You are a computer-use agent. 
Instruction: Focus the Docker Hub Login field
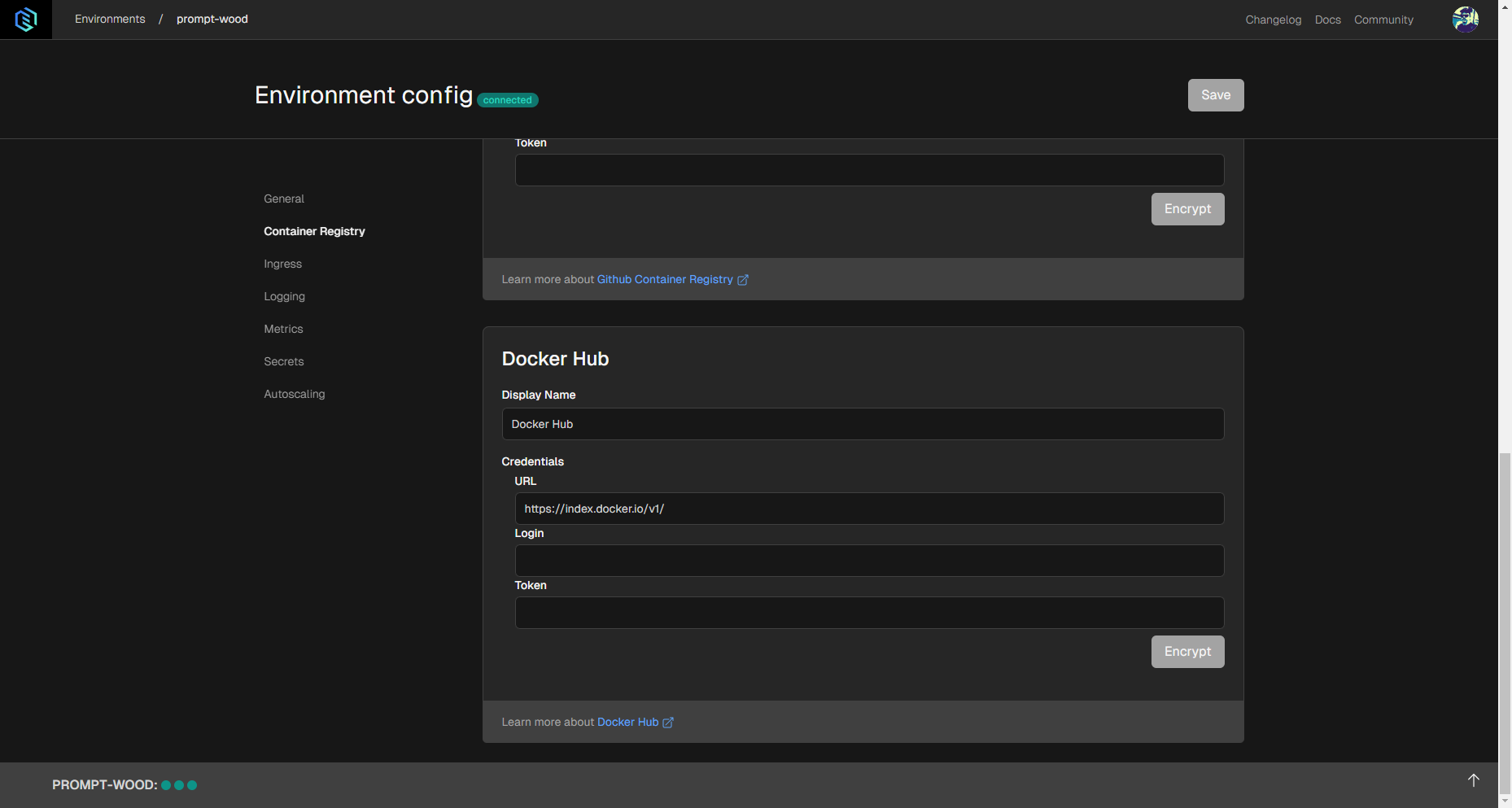coord(869,561)
